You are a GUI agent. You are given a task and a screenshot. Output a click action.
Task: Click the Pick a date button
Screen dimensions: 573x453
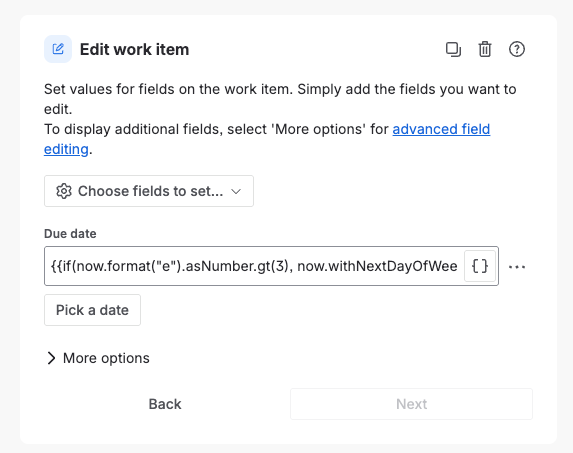(x=92, y=310)
